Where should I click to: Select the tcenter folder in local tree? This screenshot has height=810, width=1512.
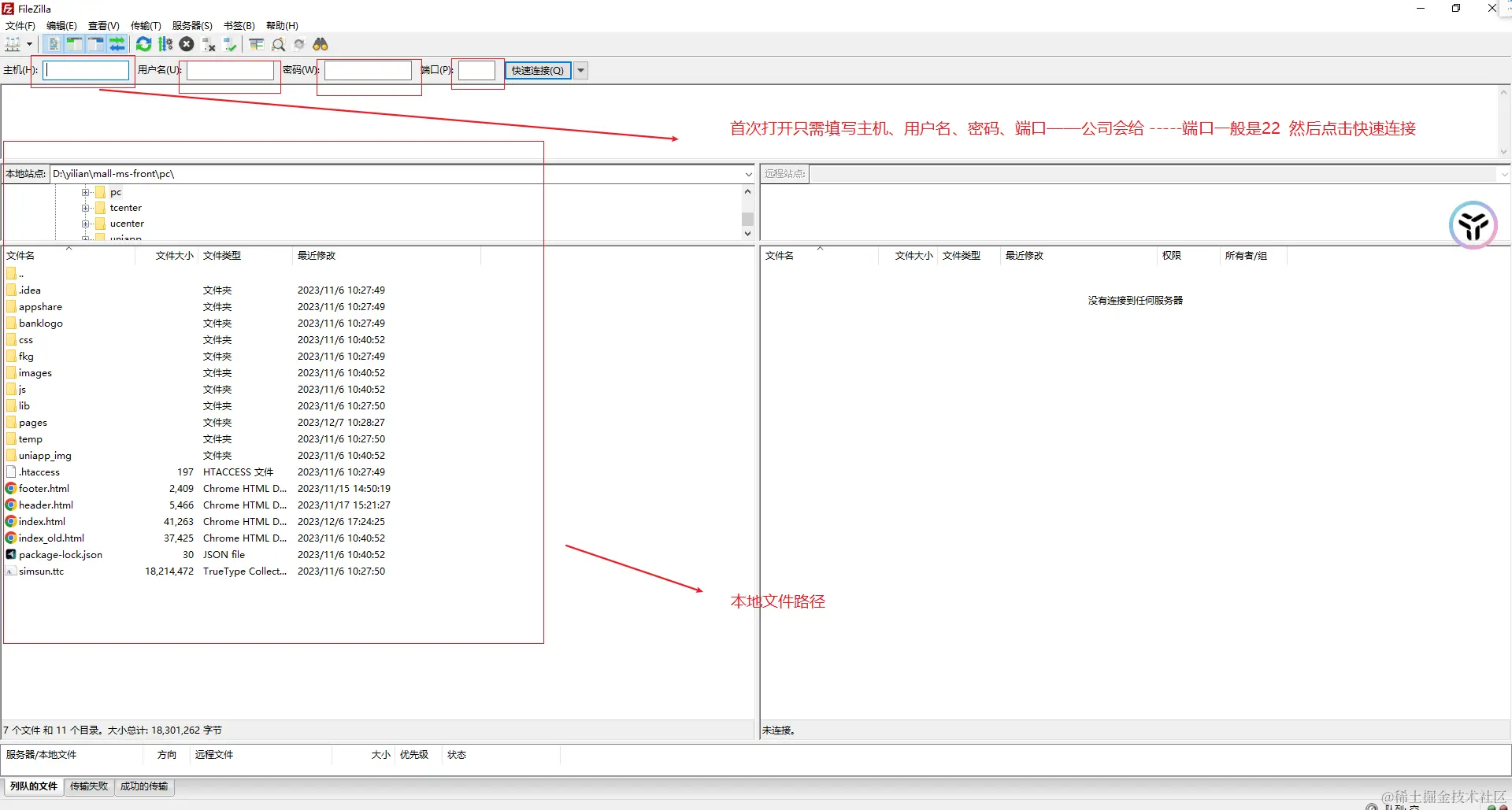tap(126, 208)
